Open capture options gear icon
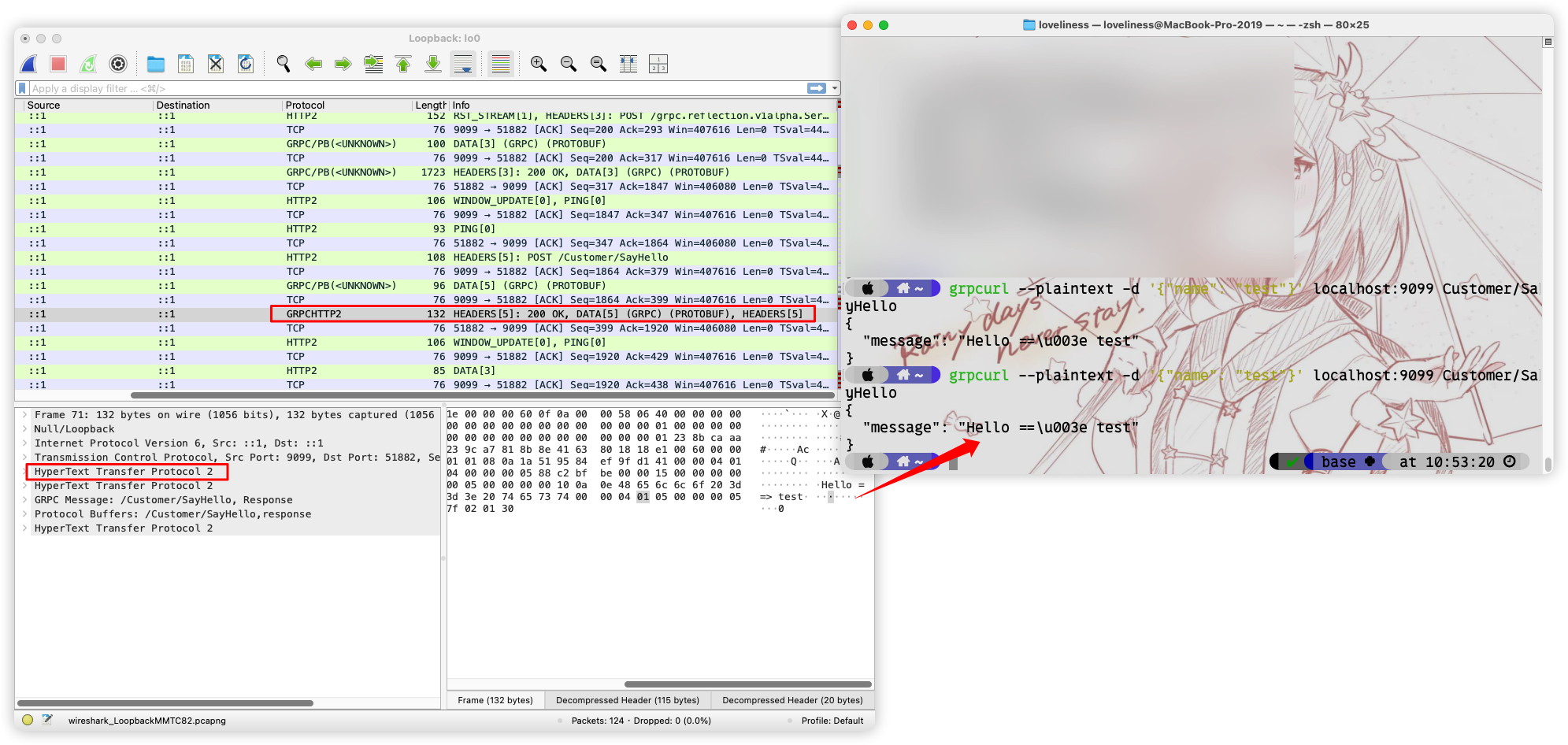 click(118, 65)
